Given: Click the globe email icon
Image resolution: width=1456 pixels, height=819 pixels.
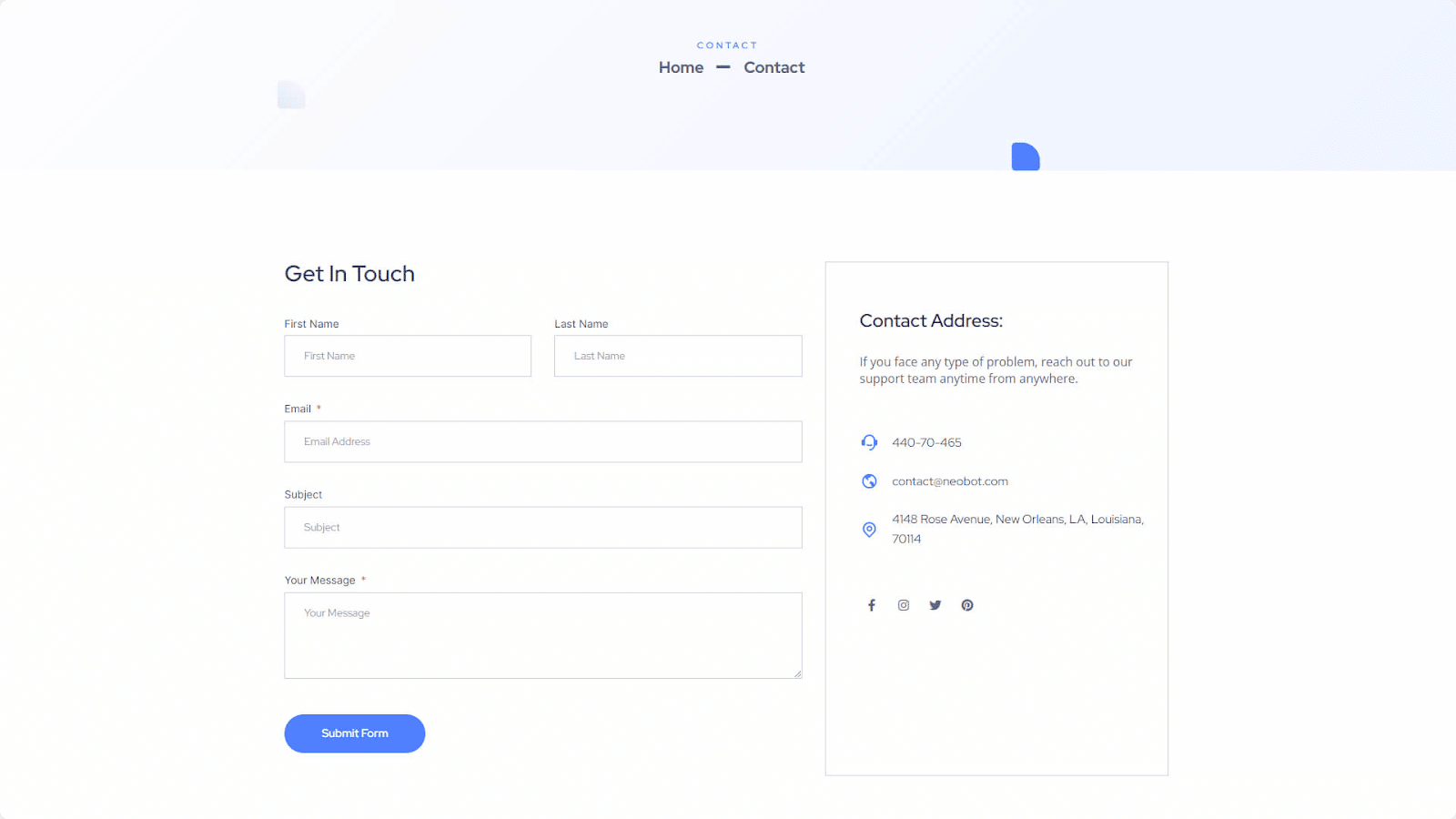Looking at the screenshot, I should click(x=869, y=481).
